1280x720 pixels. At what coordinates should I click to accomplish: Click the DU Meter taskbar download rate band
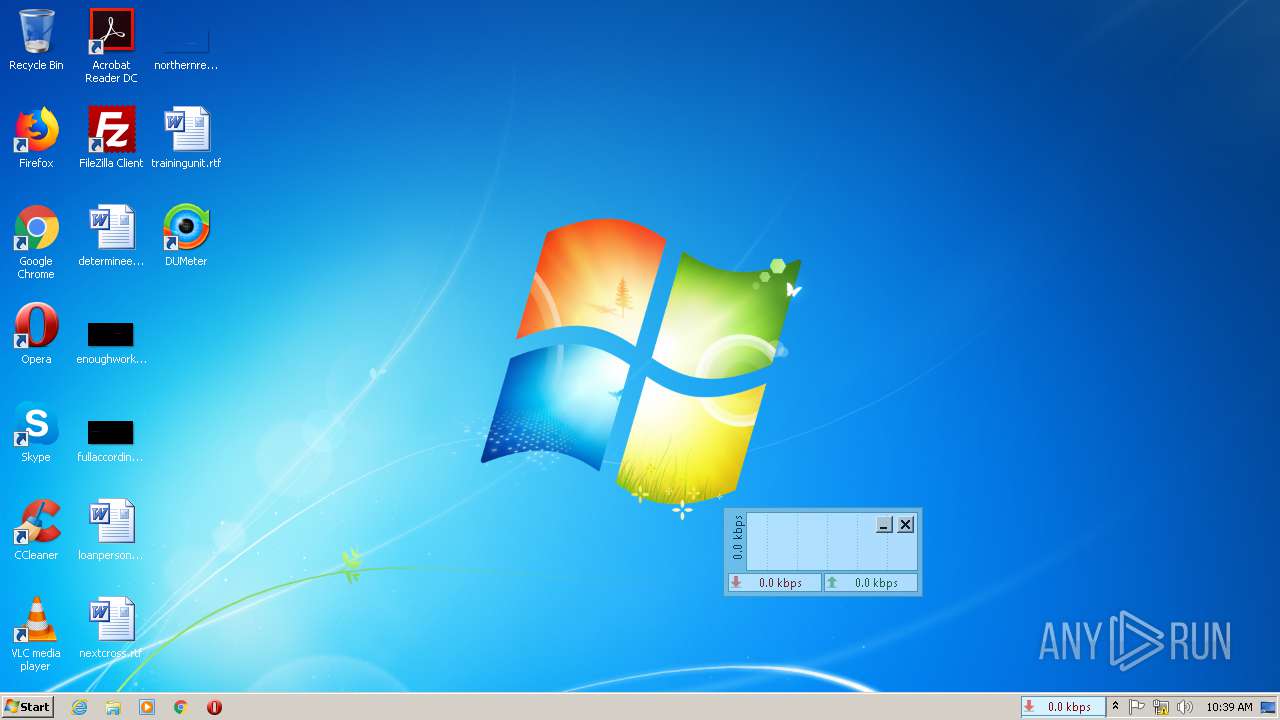(1063, 707)
